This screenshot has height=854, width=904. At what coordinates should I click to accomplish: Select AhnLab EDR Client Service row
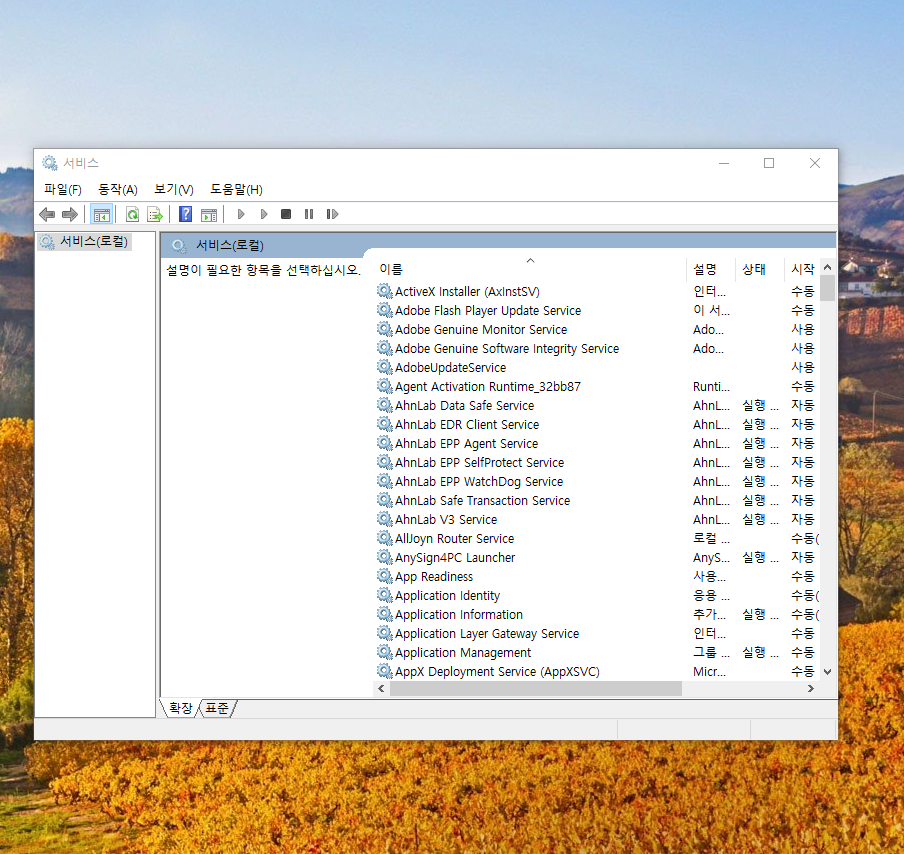pyautogui.click(x=597, y=424)
